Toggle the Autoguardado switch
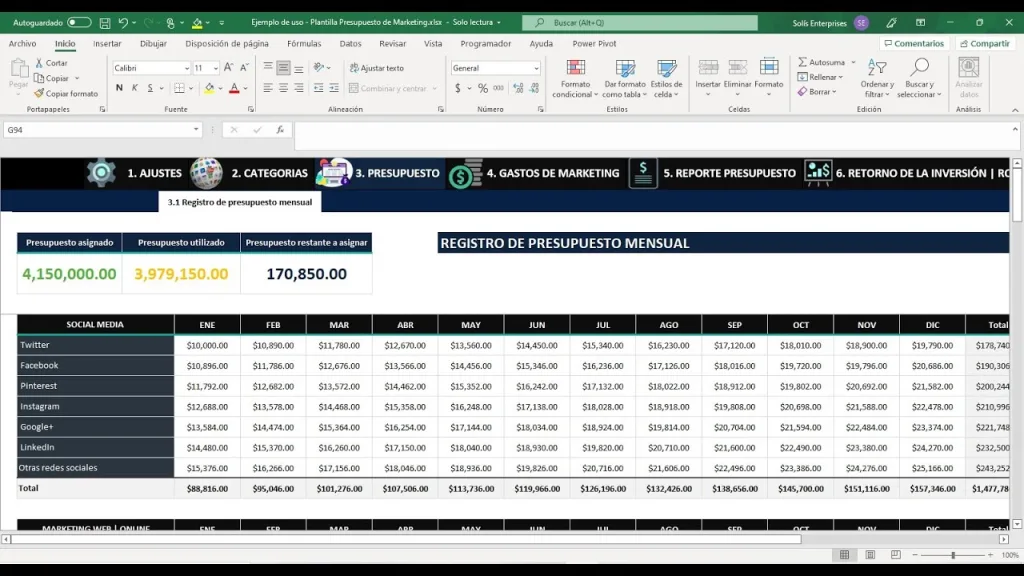 79,22
